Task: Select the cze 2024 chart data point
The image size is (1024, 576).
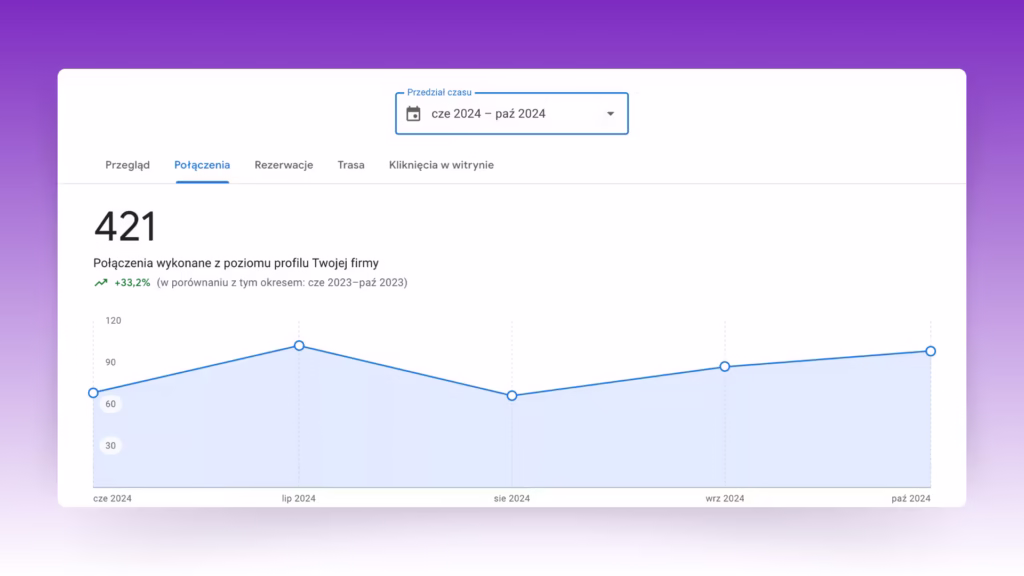Action: [93, 392]
